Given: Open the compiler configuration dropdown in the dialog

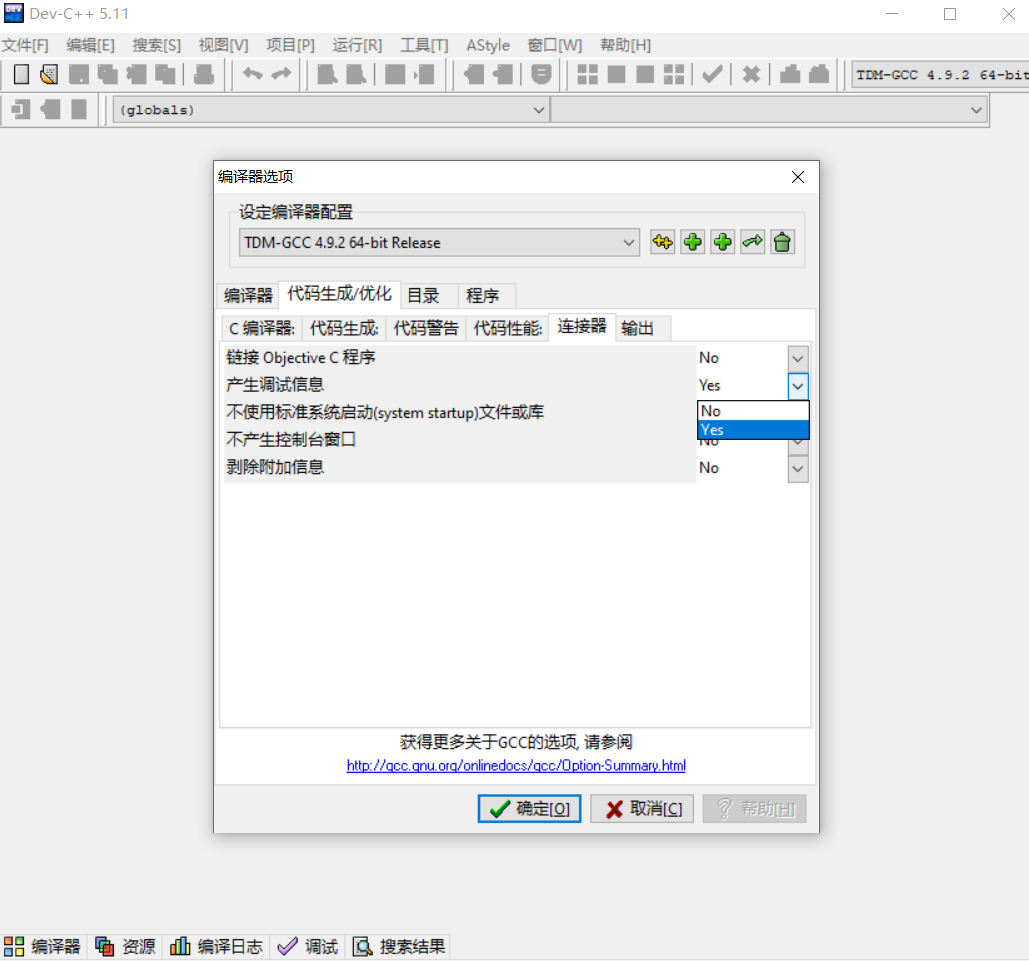Looking at the screenshot, I should 628,242.
